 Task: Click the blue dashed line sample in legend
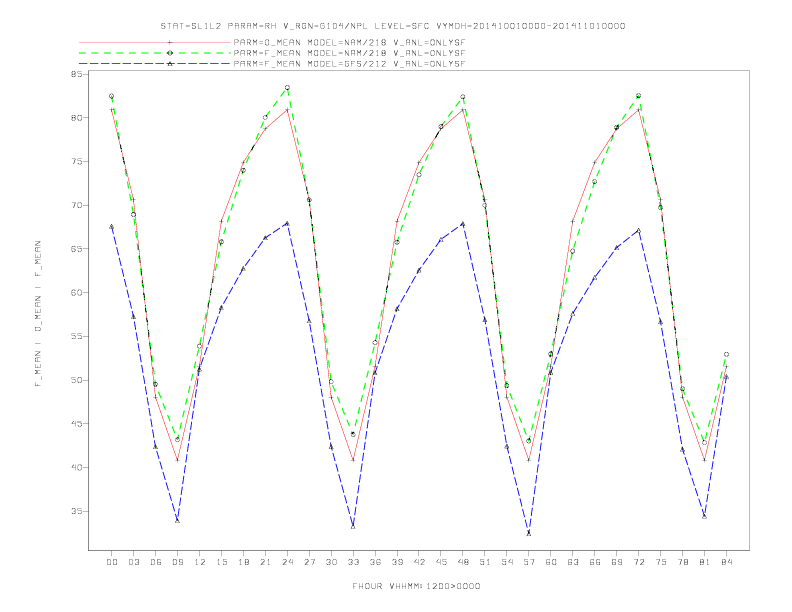[155, 64]
